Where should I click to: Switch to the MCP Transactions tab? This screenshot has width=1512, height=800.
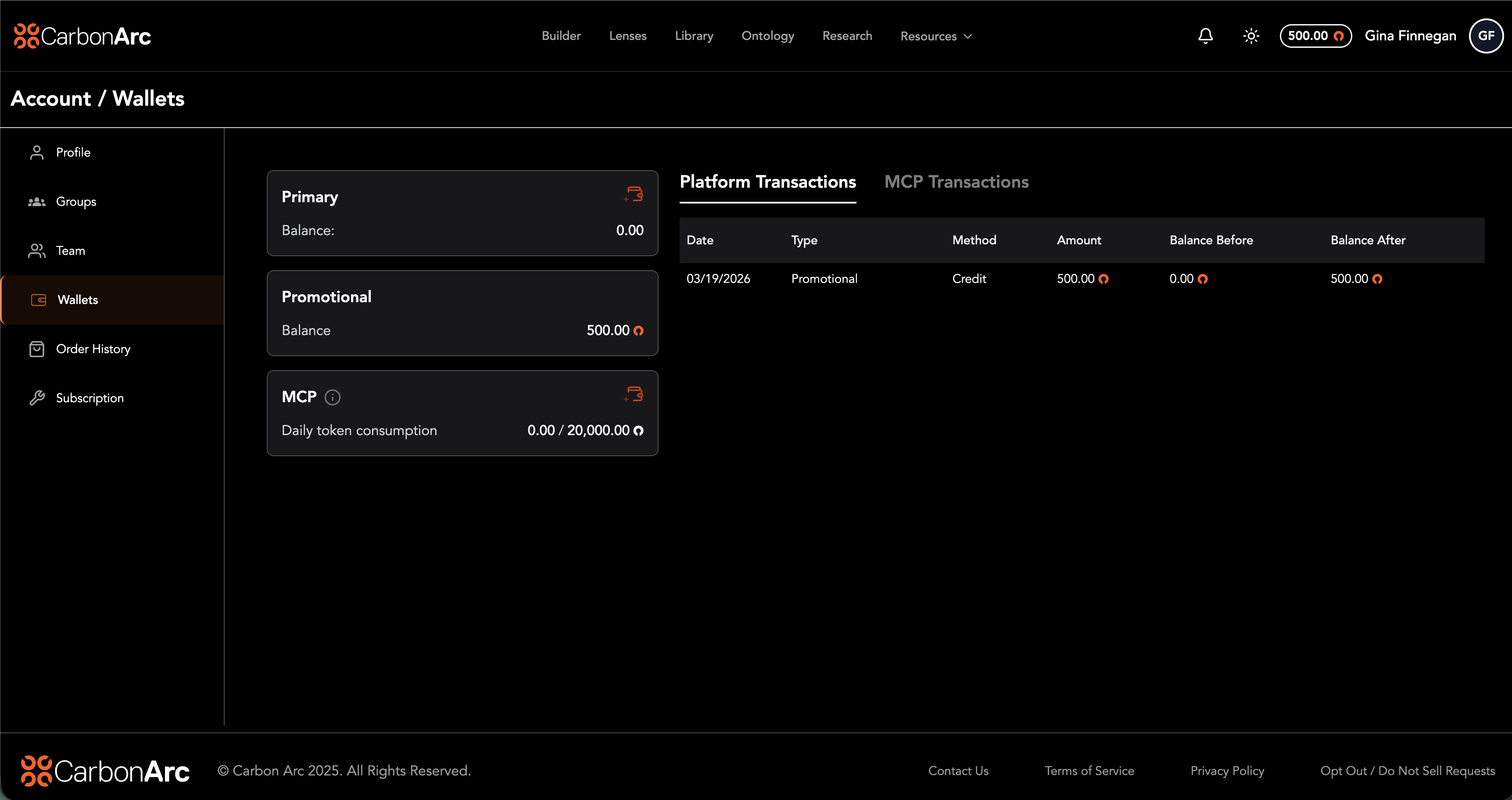(x=956, y=182)
